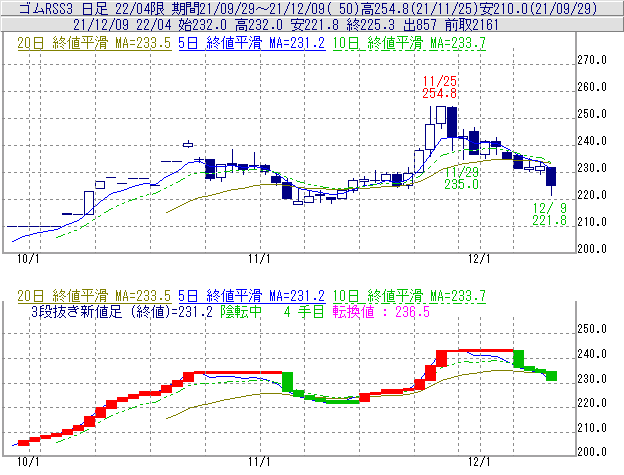Viewport: 624px width, 475px height.
Task: Select the 10-day MA=233.7 legend in upper chart
Action: [409, 43]
